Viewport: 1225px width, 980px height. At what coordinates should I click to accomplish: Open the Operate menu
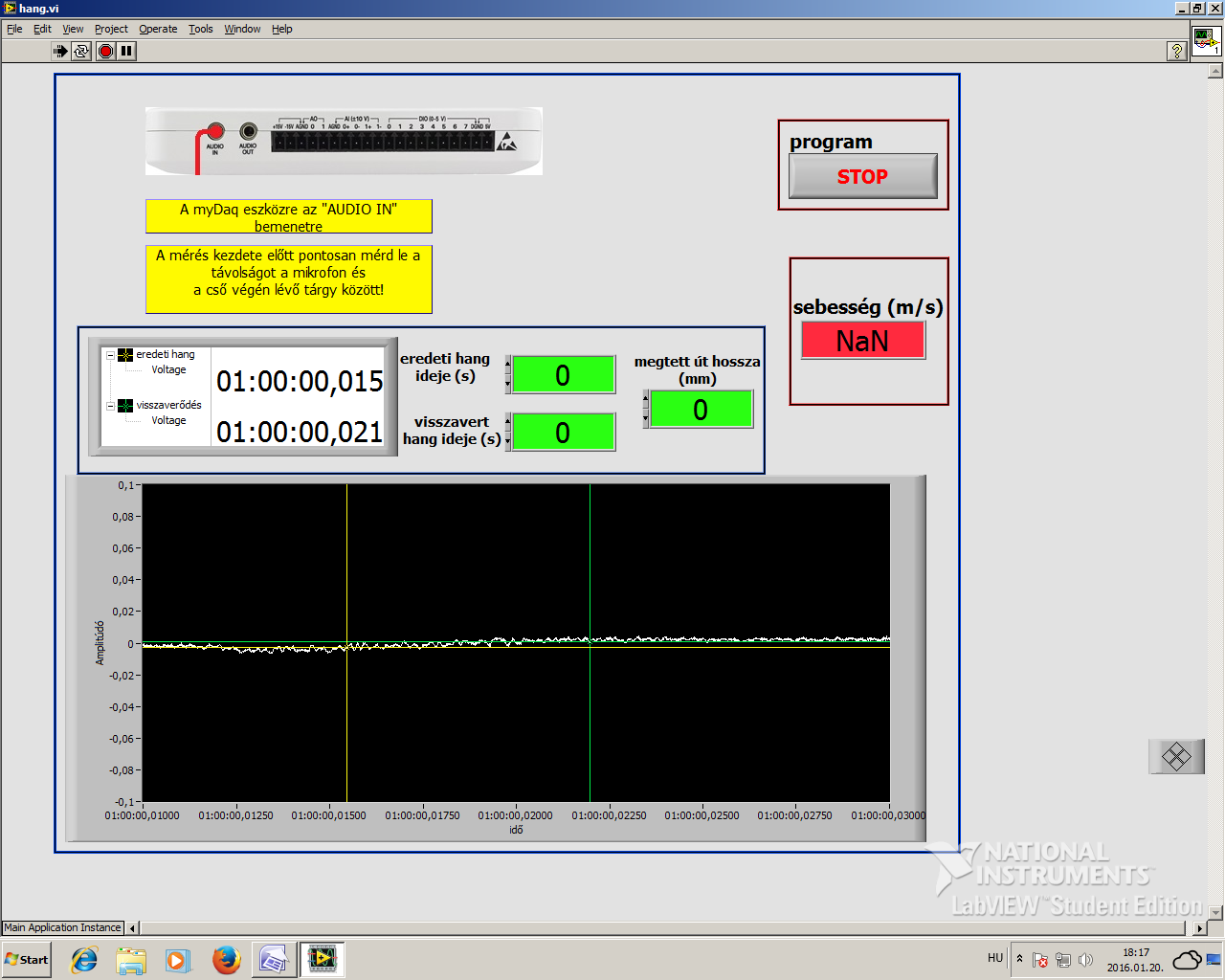(158, 29)
